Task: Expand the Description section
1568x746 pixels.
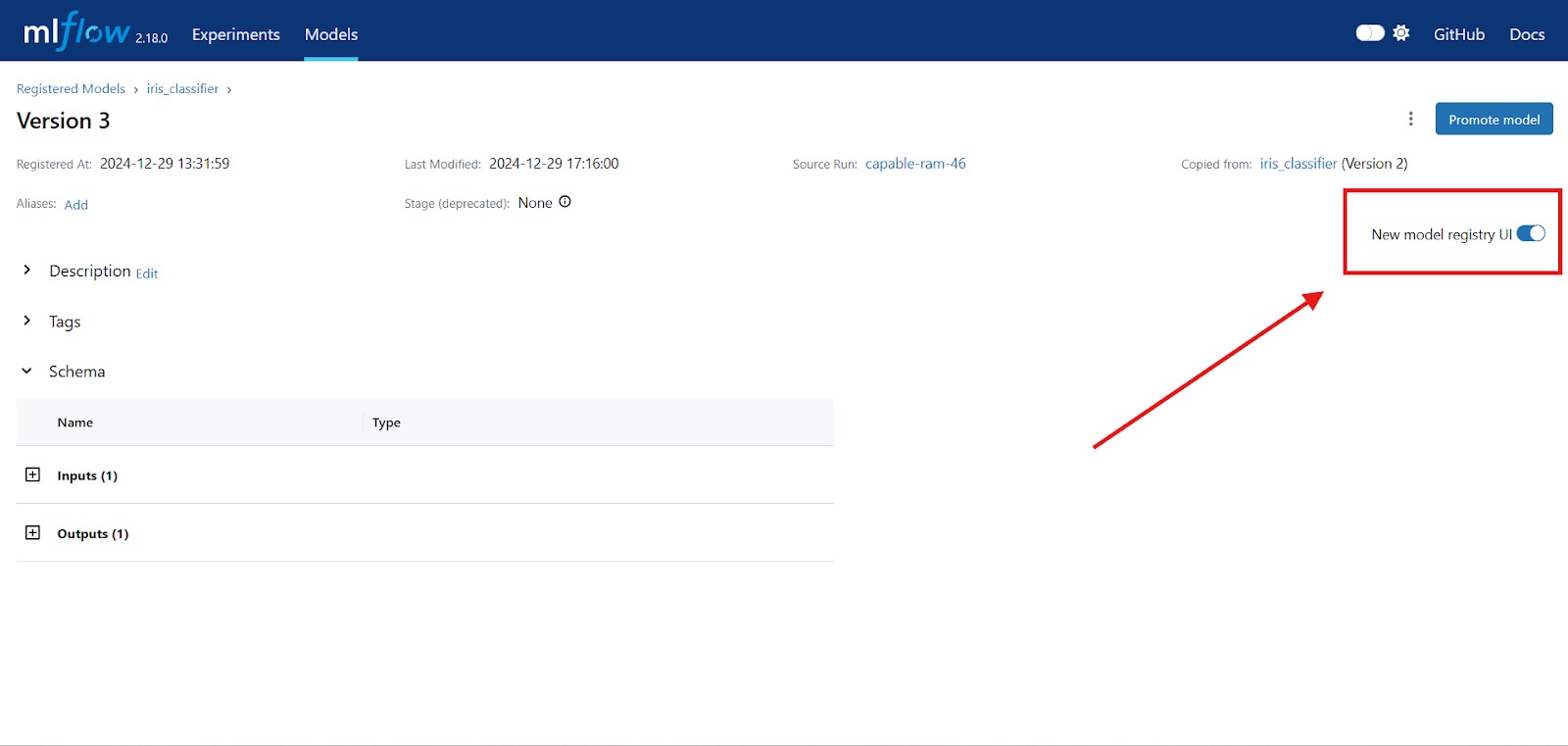Action: click(27, 270)
